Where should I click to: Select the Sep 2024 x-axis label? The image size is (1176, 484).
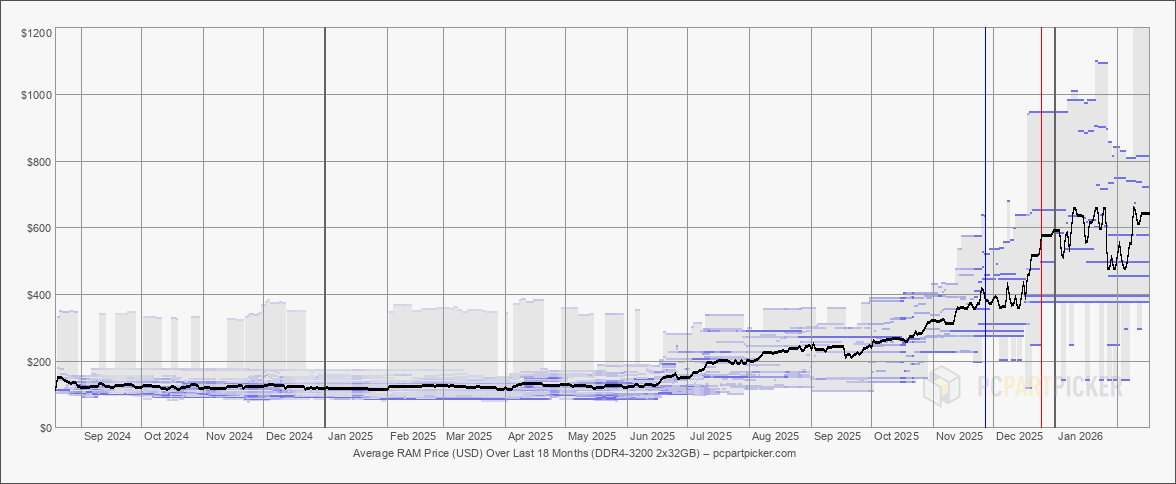(107, 436)
